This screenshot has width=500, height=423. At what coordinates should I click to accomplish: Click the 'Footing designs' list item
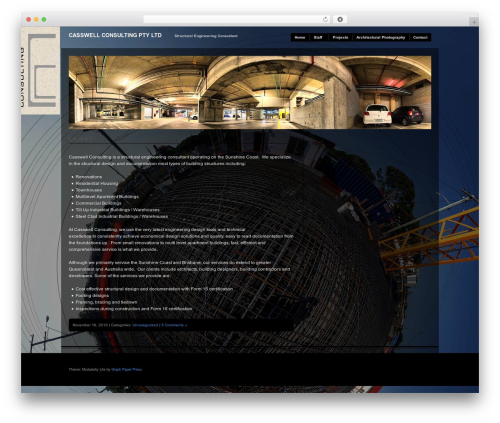coord(92,295)
